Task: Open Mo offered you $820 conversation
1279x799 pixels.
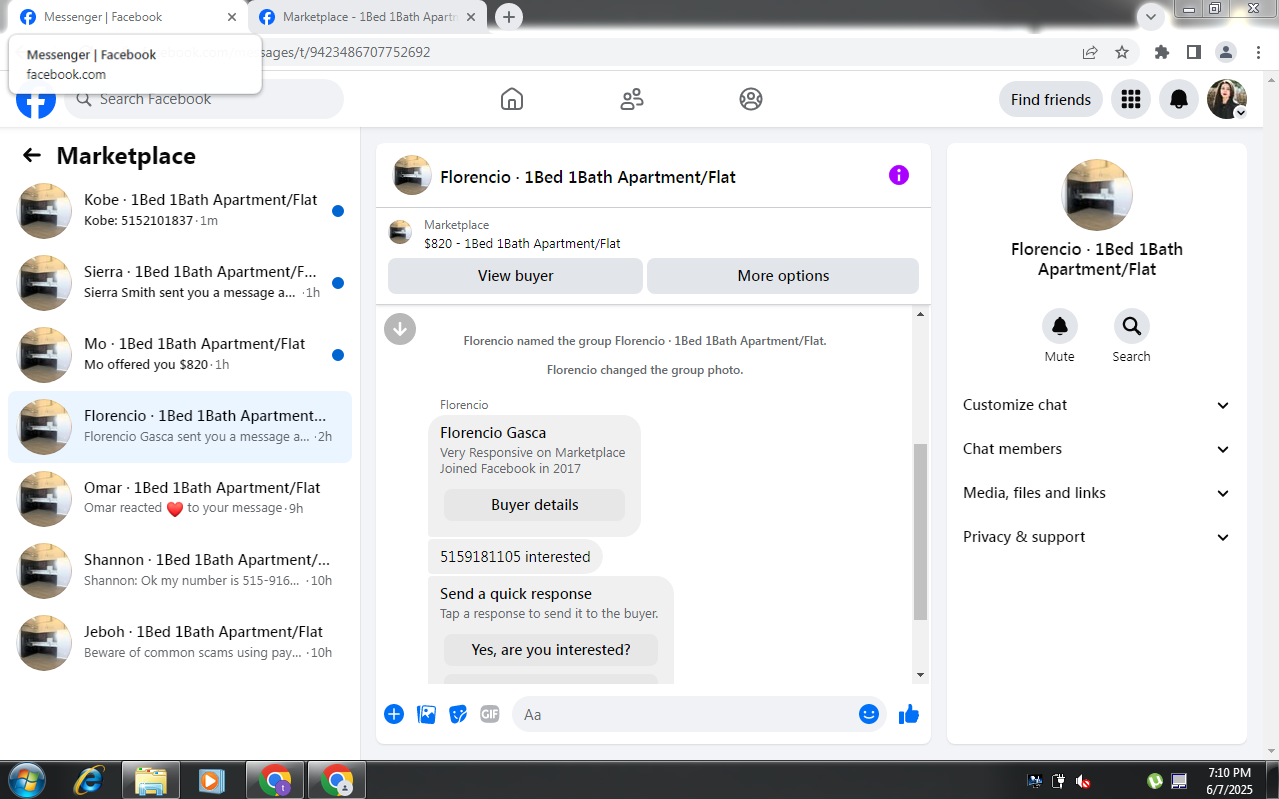Action: [180, 354]
